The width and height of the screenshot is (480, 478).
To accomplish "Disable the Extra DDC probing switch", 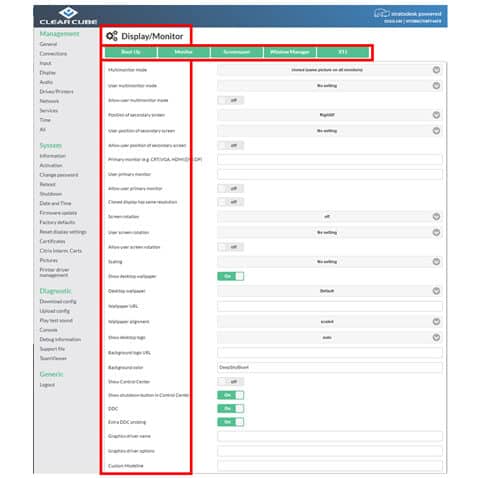I will tap(230, 422).
